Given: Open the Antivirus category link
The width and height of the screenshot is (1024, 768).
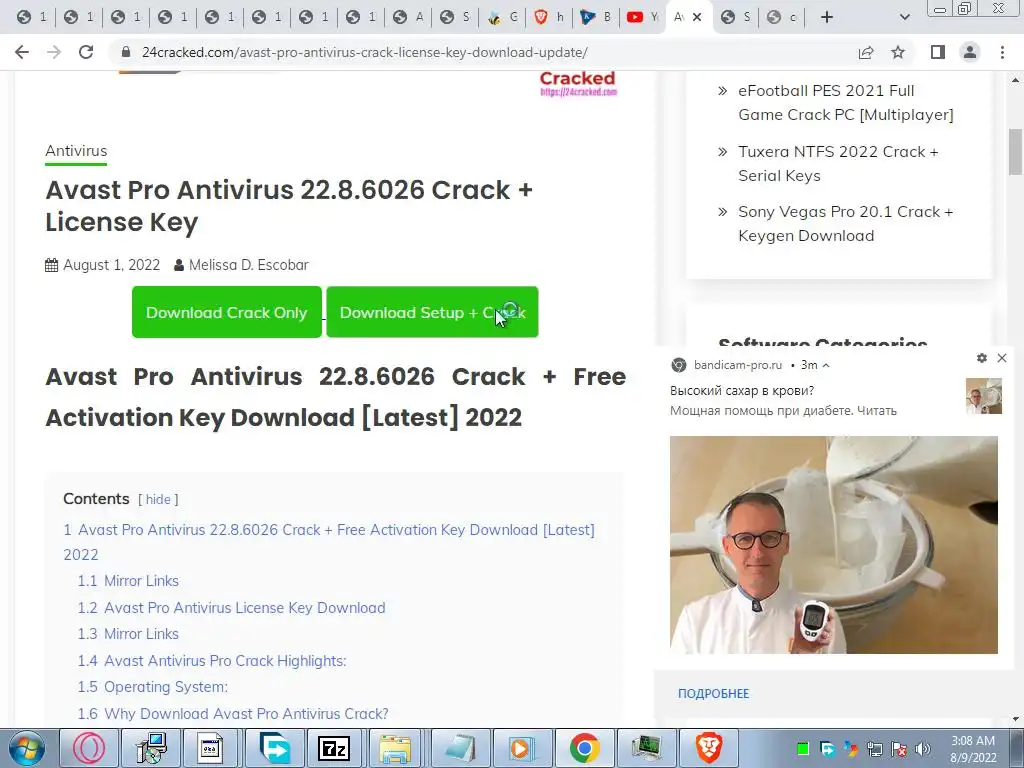Looking at the screenshot, I should click(76, 151).
